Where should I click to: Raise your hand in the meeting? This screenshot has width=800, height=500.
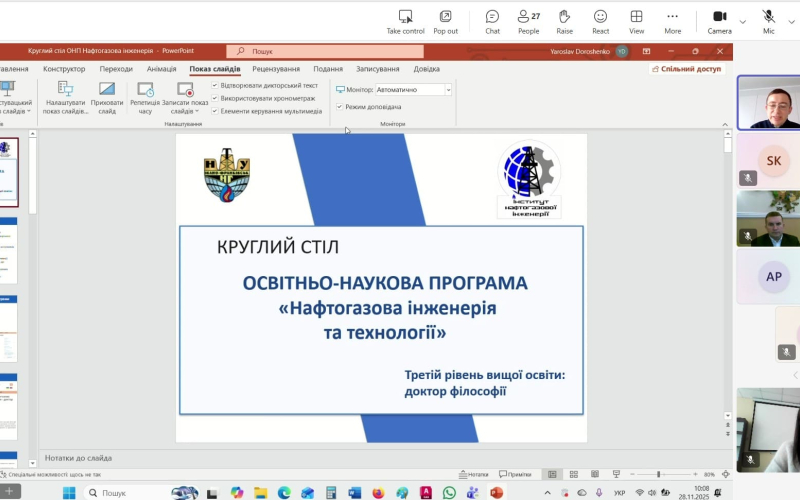[x=564, y=17]
